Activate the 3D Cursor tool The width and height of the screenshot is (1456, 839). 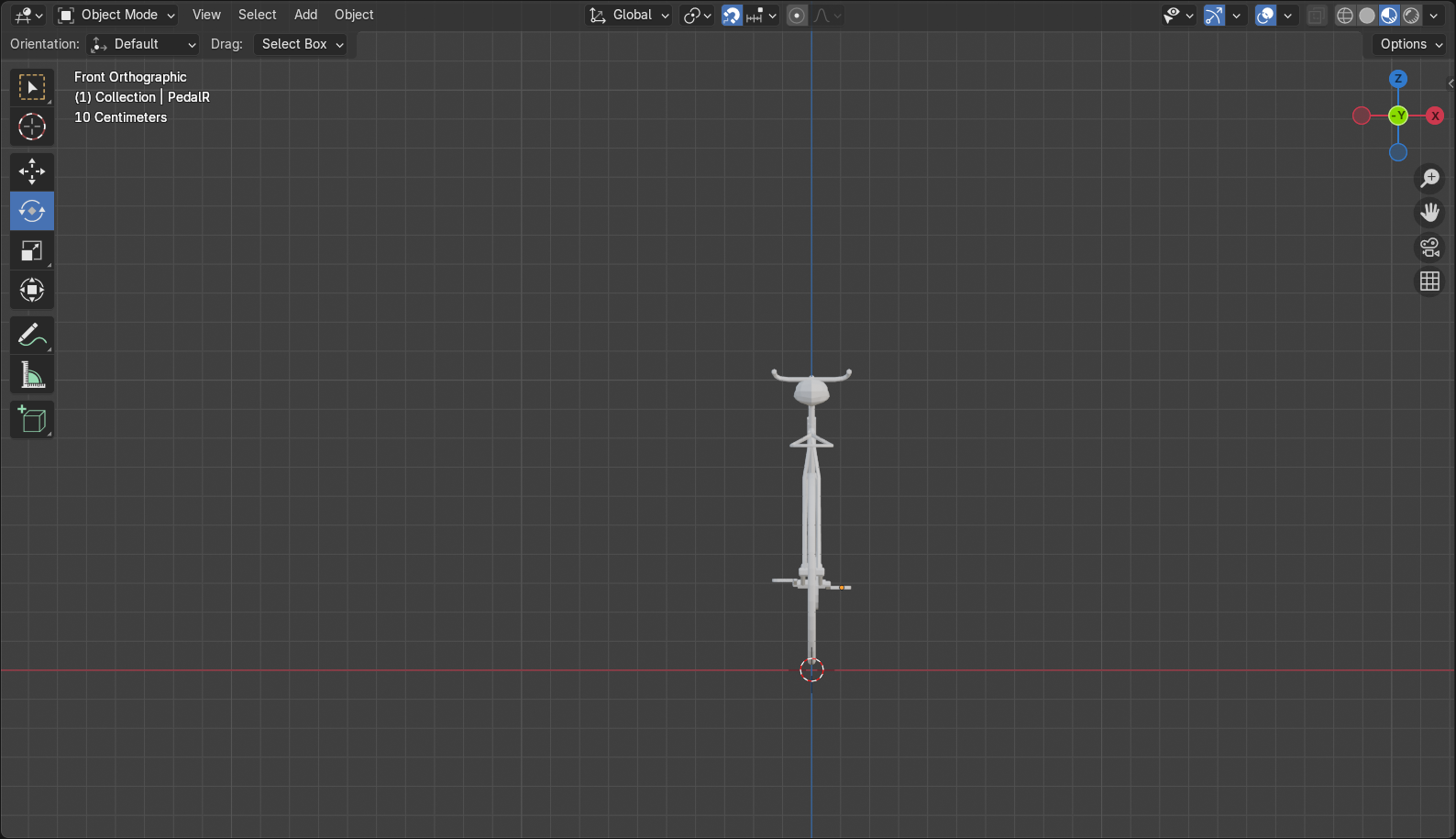point(32,127)
